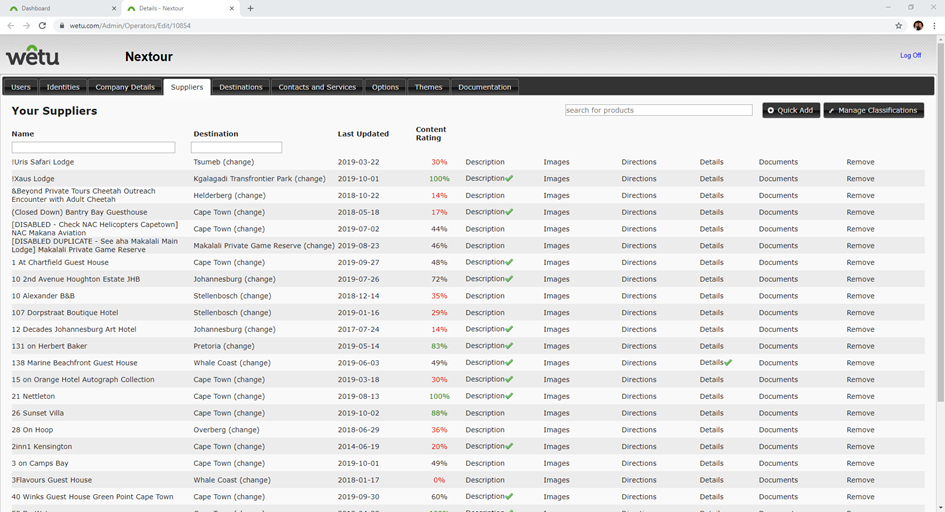Change destination of 28 On Hoop (Overberg)

point(243,430)
